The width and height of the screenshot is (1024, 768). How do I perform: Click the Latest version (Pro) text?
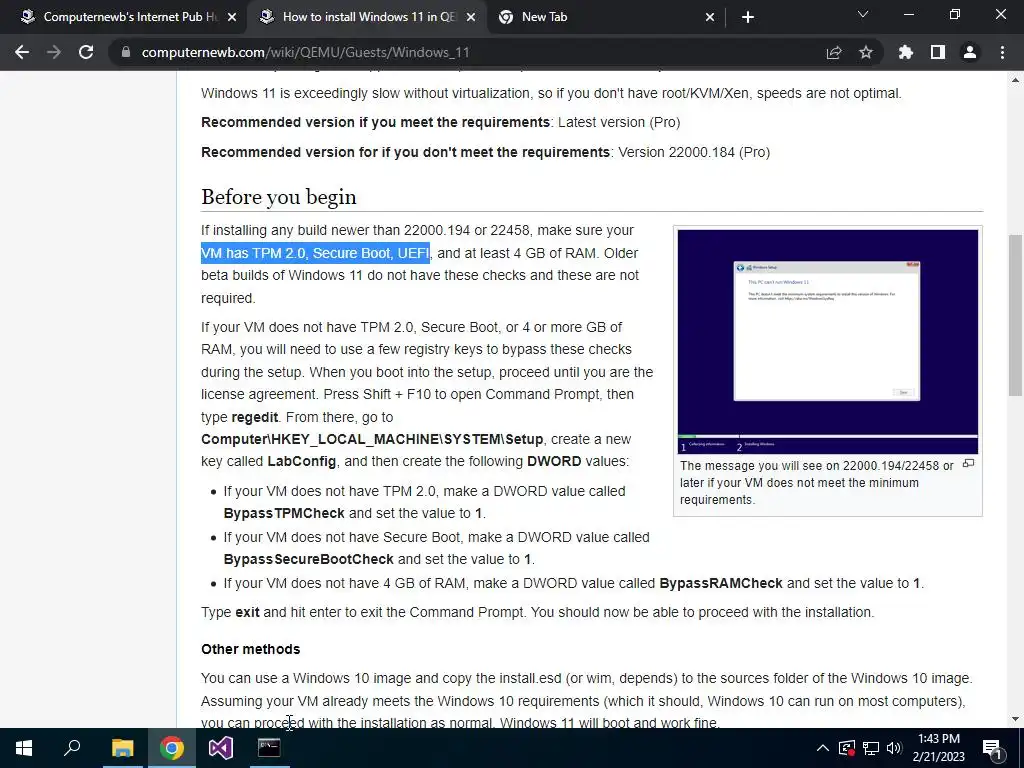[619, 122]
